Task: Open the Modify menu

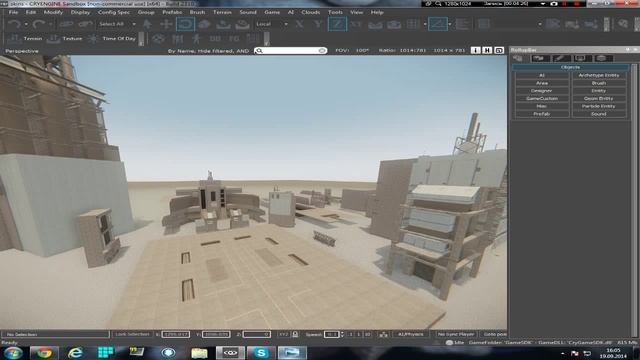Action: (53, 12)
